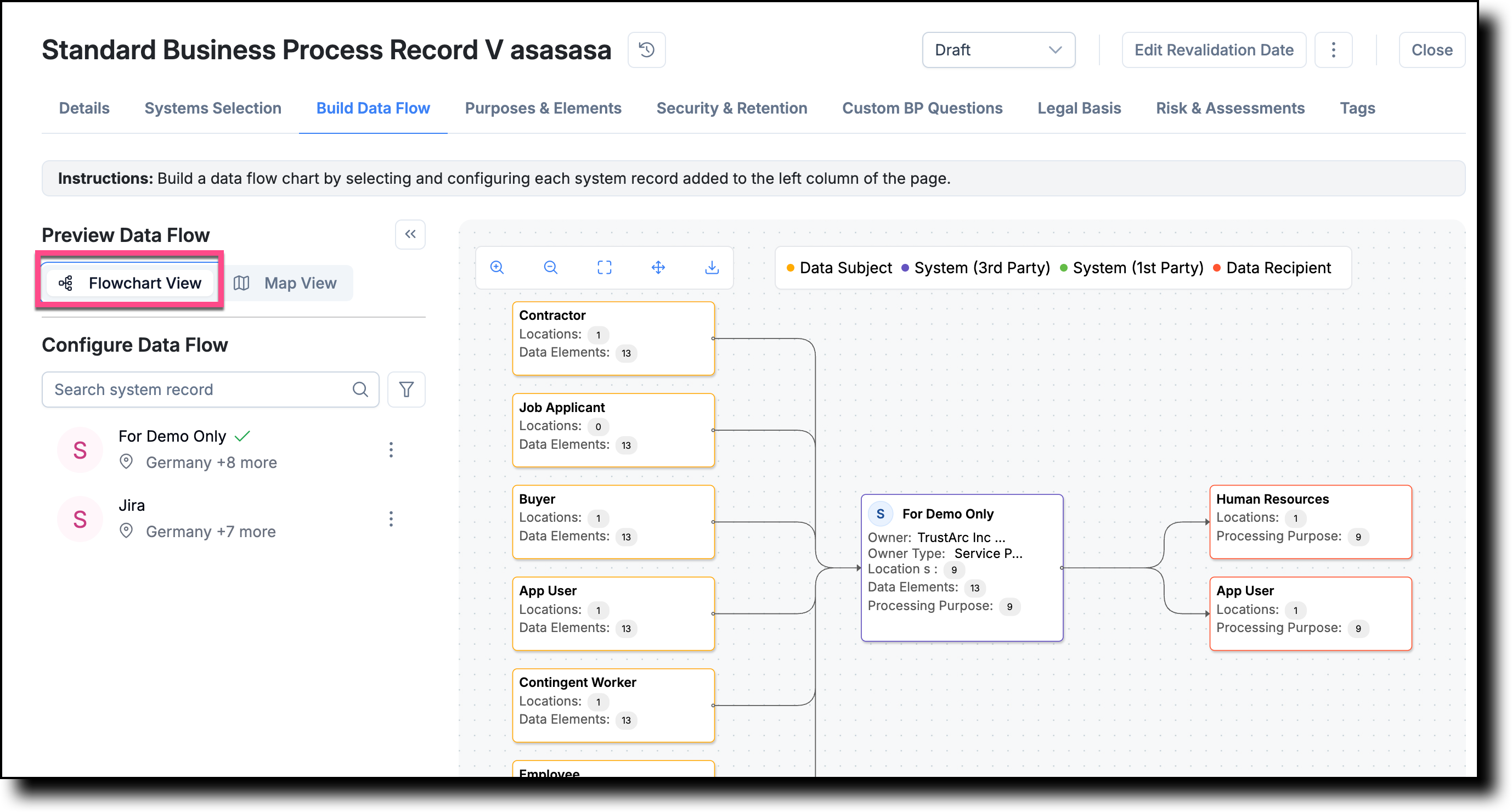1512x812 pixels.
Task: Click the Data Subject legend item
Action: (x=839, y=268)
